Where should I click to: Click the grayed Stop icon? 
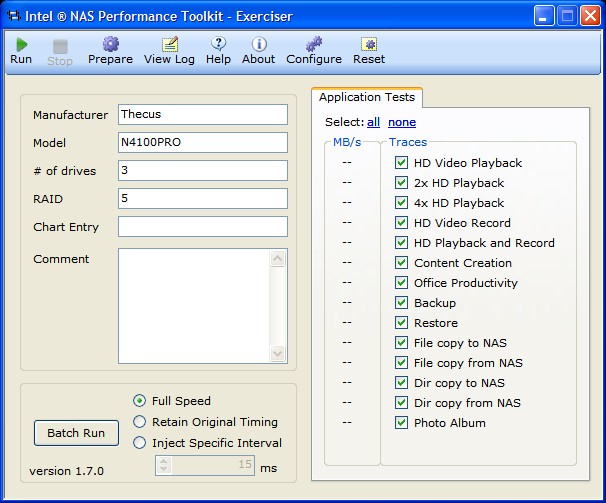(60, 46)
